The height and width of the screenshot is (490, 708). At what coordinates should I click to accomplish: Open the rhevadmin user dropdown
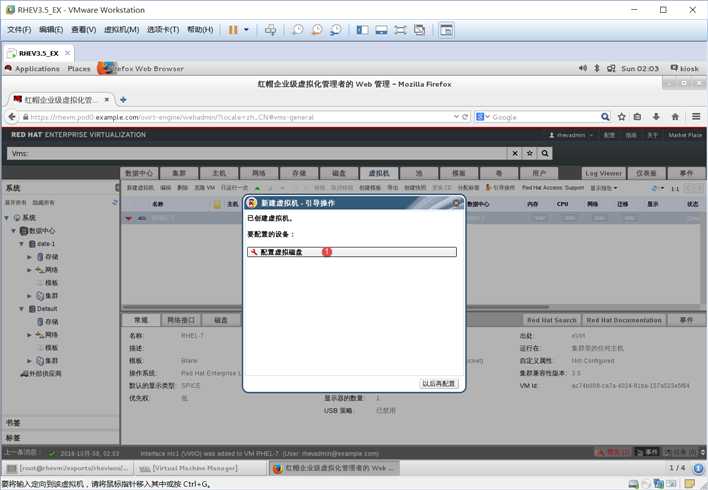pyautogui.click(x=571, y=135)
